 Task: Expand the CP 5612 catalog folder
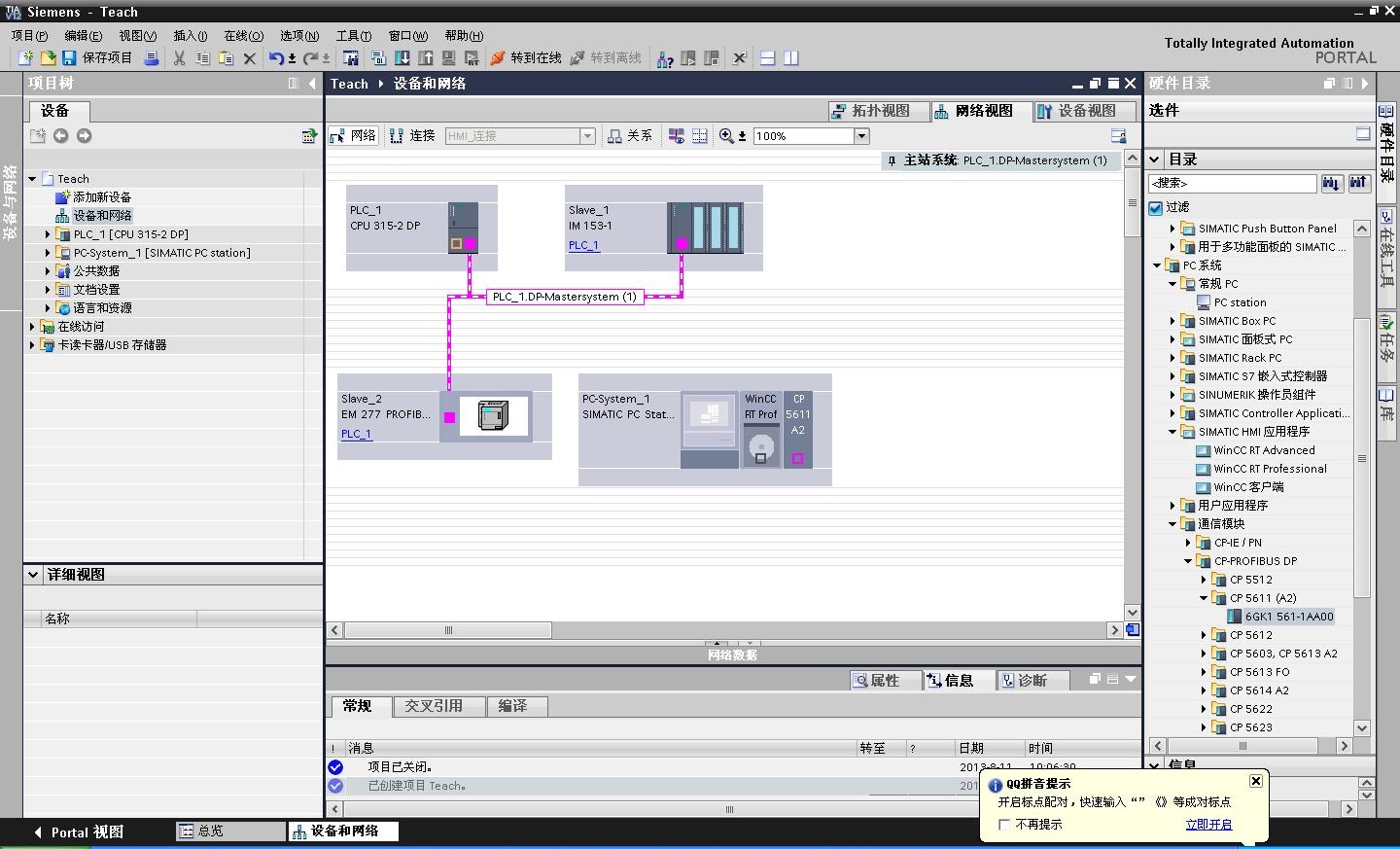[x=1204, y=635]
